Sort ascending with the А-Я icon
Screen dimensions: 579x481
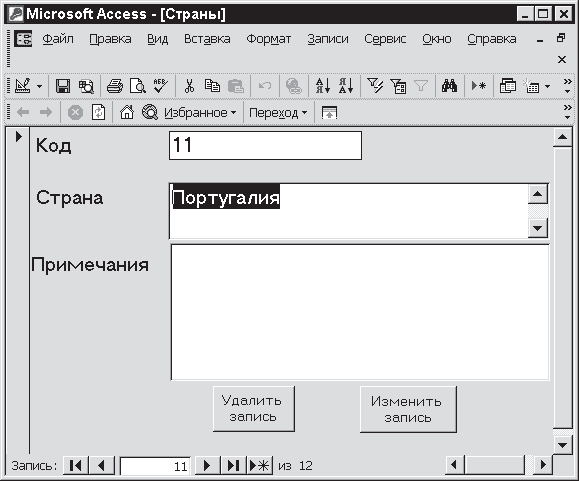click(323, 86)
